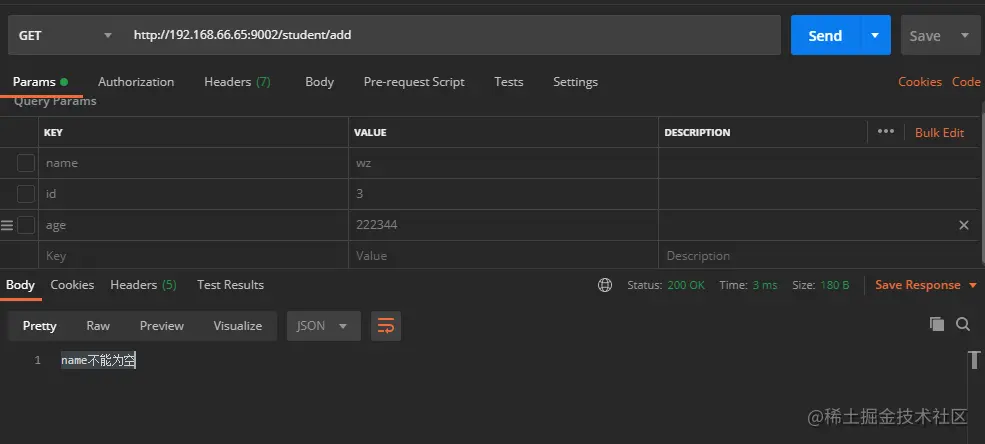Switch to the request Body tab

pyautogui.click(x=319, y=82)
